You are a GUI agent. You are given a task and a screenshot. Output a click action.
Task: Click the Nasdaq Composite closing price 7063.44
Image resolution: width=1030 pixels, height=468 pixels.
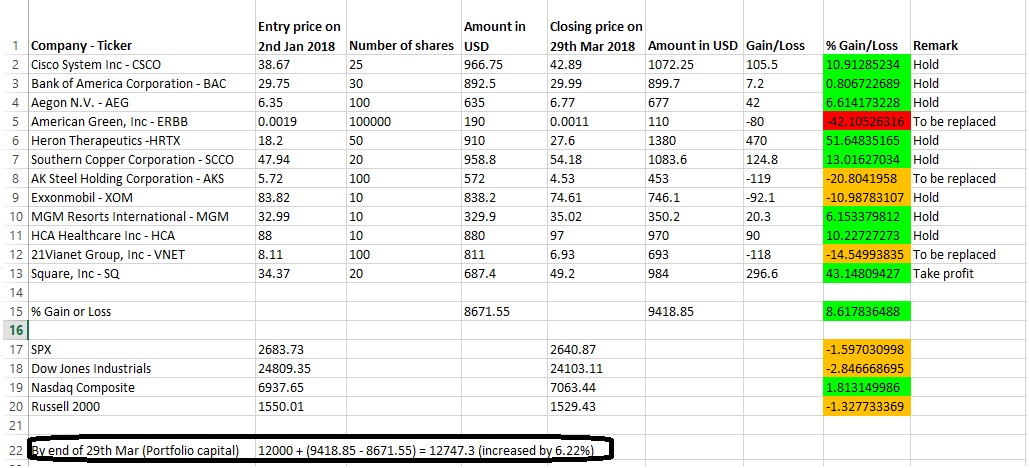[x=575, y=387]
